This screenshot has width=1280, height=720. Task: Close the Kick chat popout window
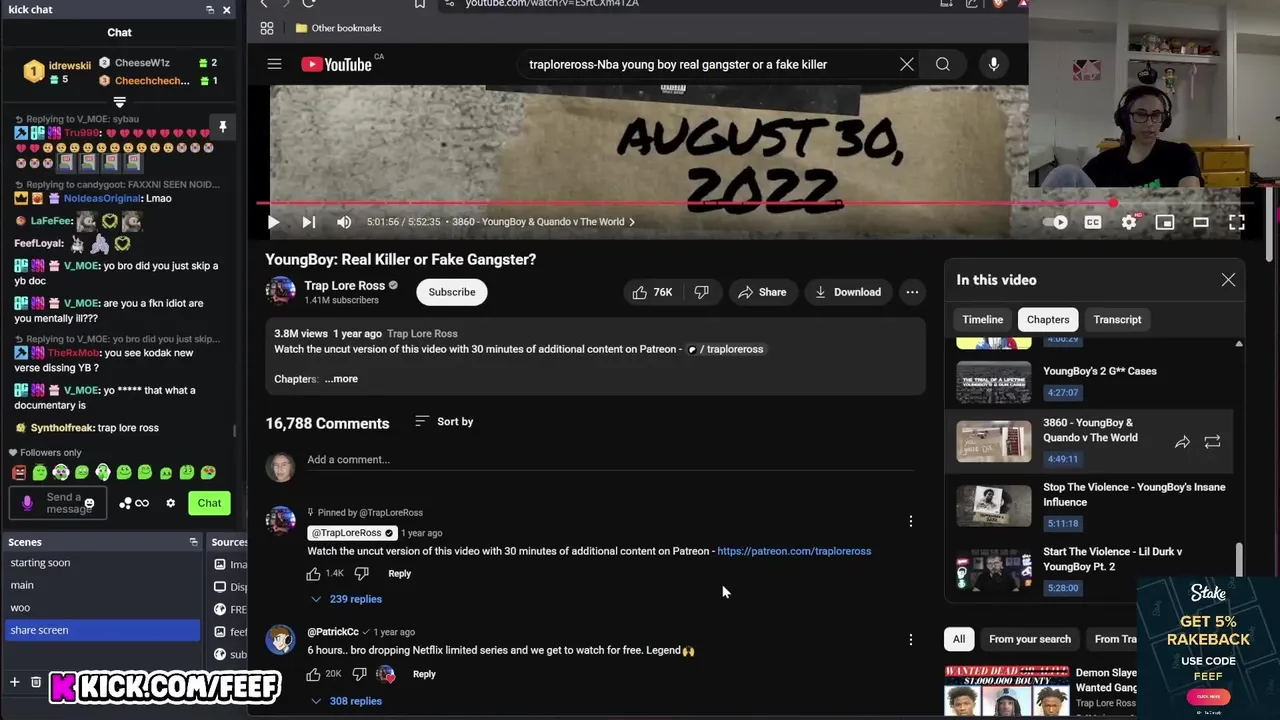point(227,9)
